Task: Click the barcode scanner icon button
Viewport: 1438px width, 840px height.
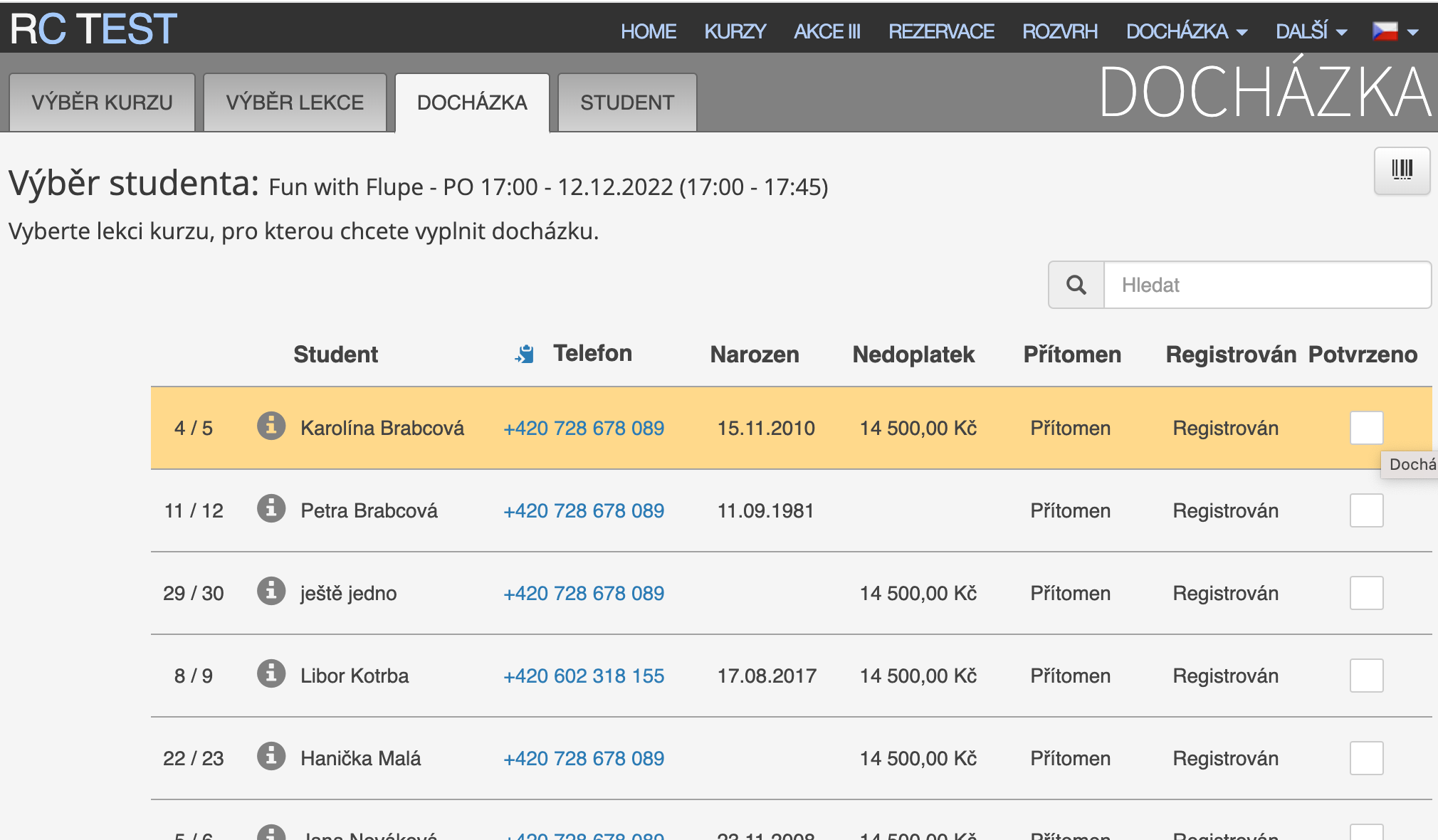Action: 1402,170
